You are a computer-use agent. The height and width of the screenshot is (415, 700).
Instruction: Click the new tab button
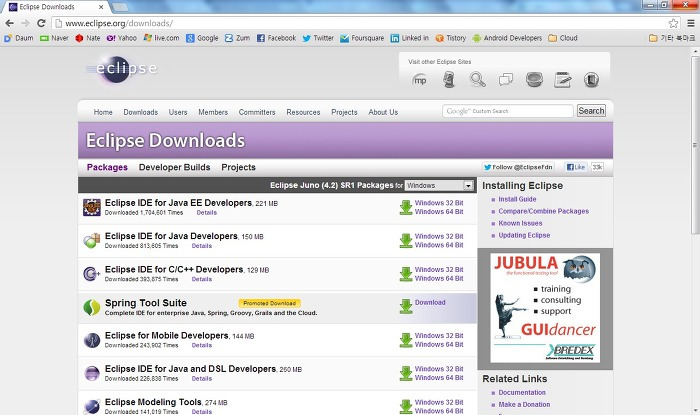click(120, 7)
